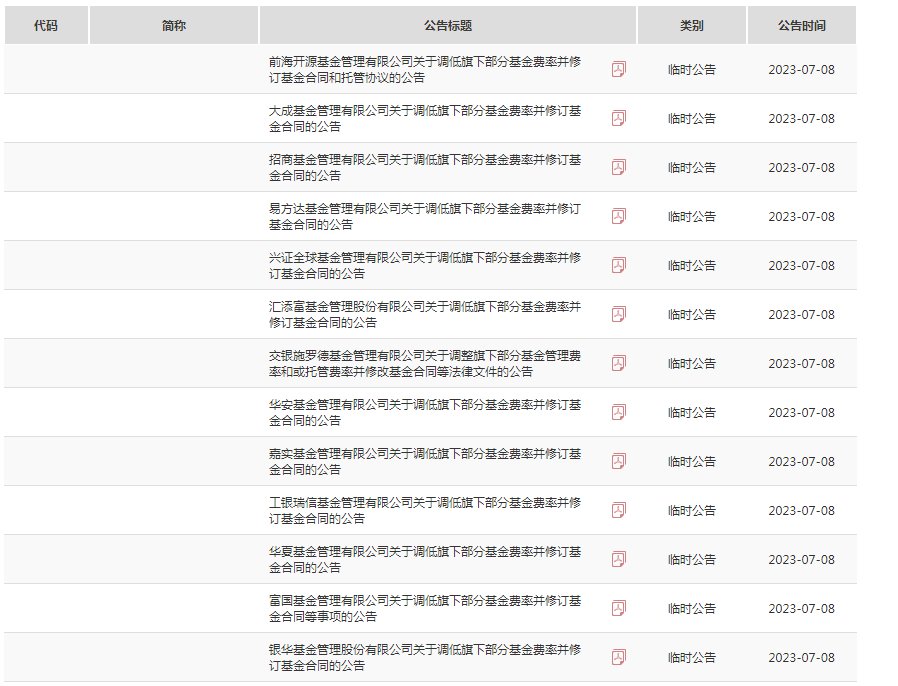Click date 2023-07-08 in 嘉实基金 row
This screenshot has width=898, height=686.
802,461
